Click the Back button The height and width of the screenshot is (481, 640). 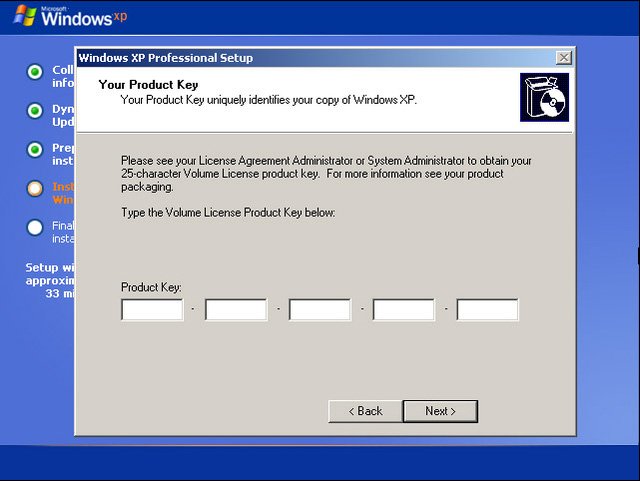click(x=365, y=411)
